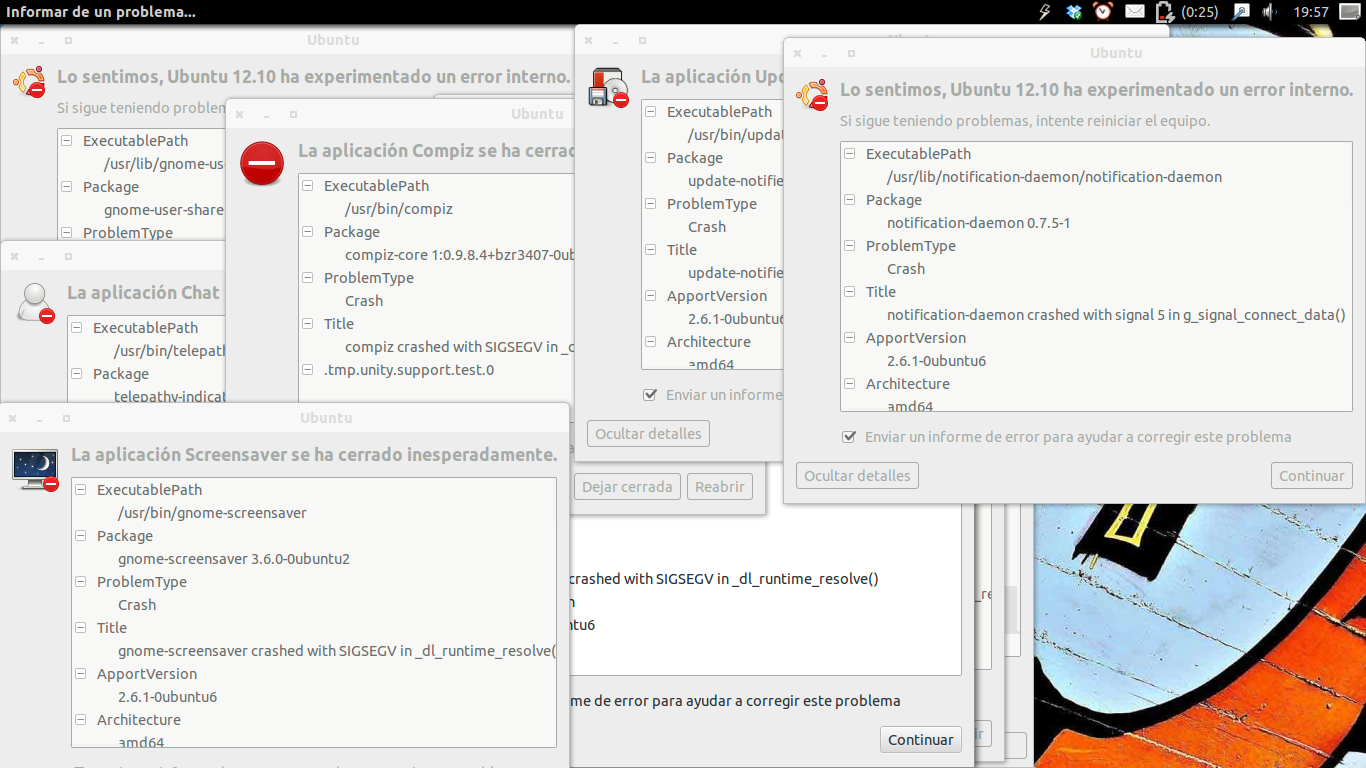Collapse Title in Compiz window
Viewport: 1366px width, 768px height.
(x=308, y=324)
